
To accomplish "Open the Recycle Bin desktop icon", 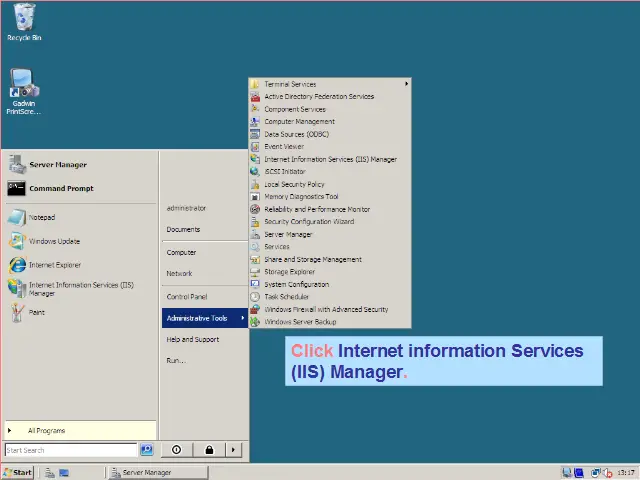I will (x=24, y=22).
